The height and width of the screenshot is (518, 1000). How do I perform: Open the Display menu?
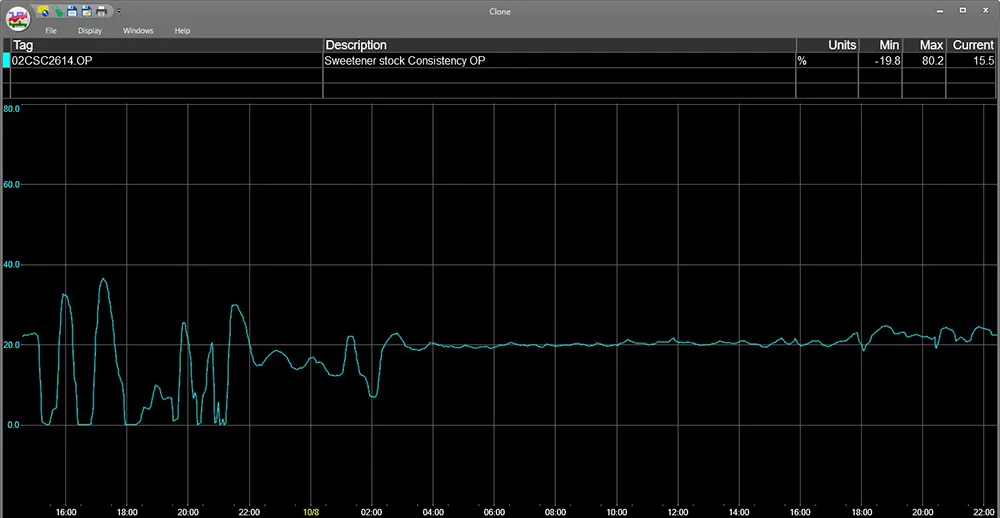point(90,31)
